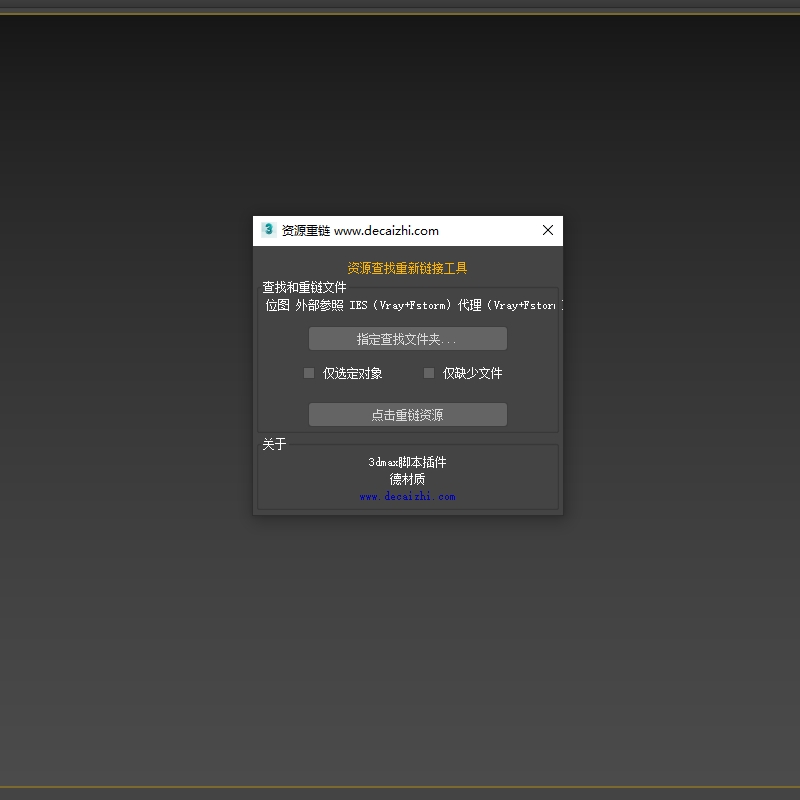The image size is (800, 800).
Task: Click the 3ds Max icon in title bar
Action: pos(268,230)
